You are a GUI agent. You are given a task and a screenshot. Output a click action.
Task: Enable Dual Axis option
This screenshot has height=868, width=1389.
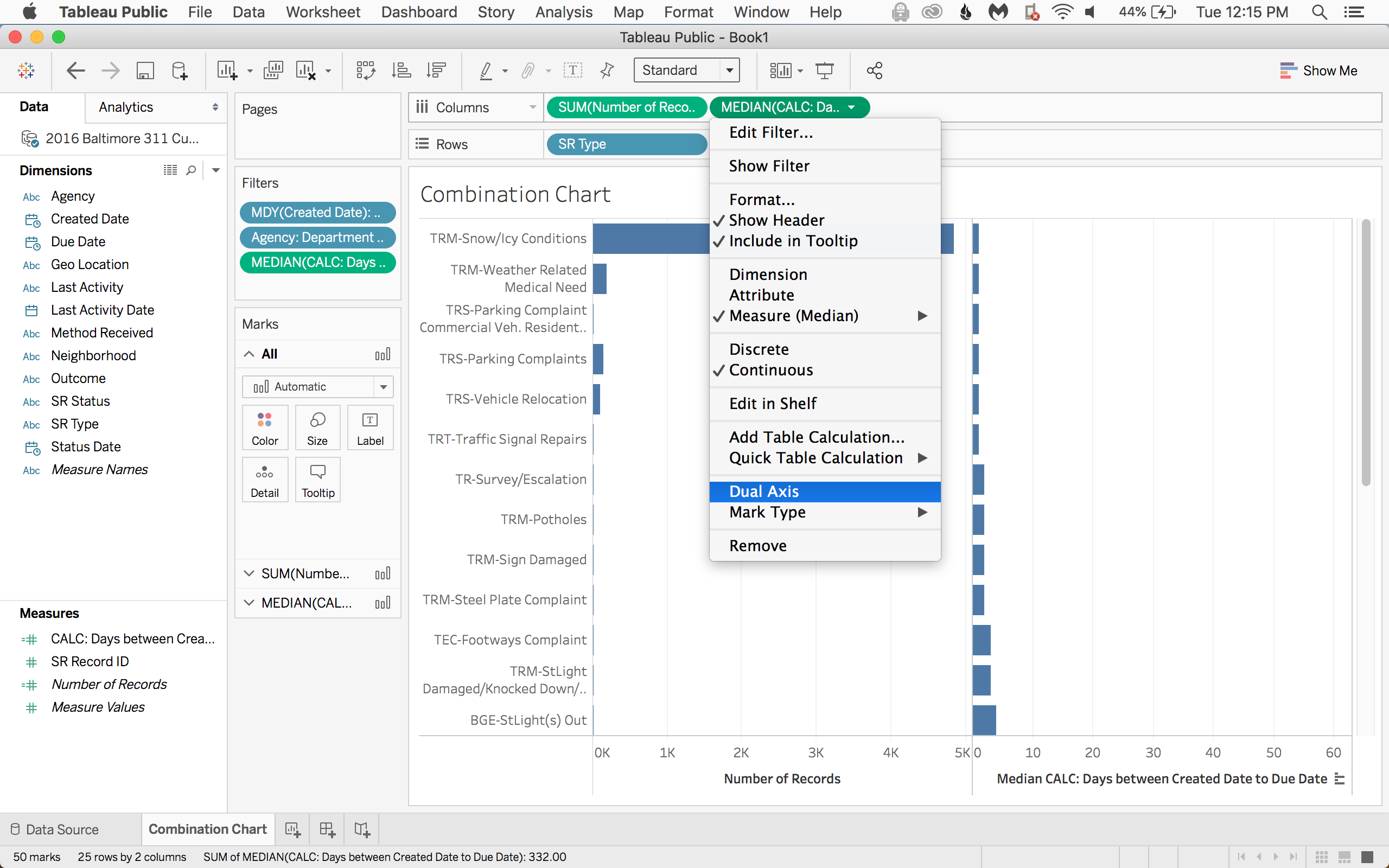point(825,492)
